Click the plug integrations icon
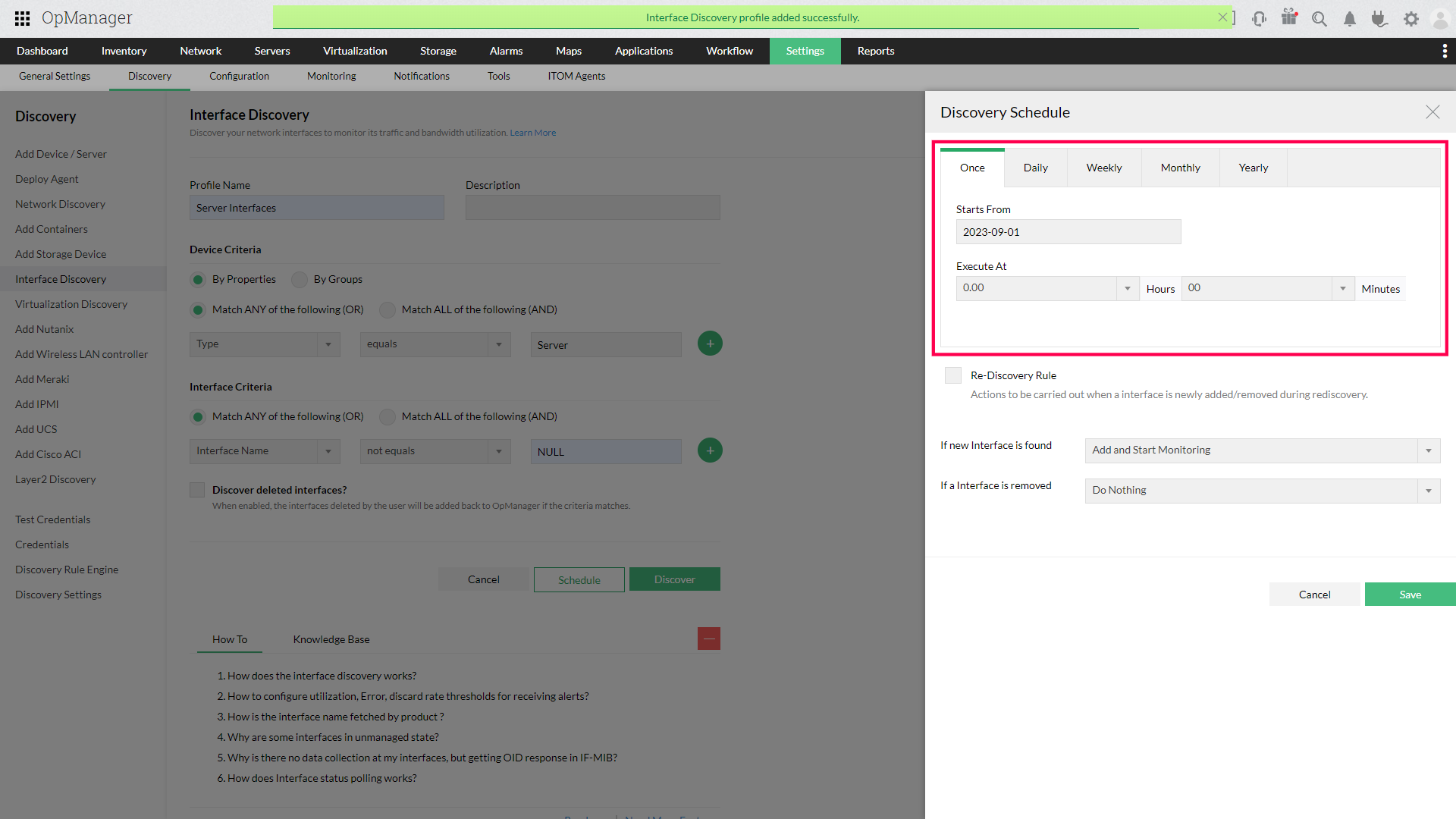 [x=1379, y=19]
